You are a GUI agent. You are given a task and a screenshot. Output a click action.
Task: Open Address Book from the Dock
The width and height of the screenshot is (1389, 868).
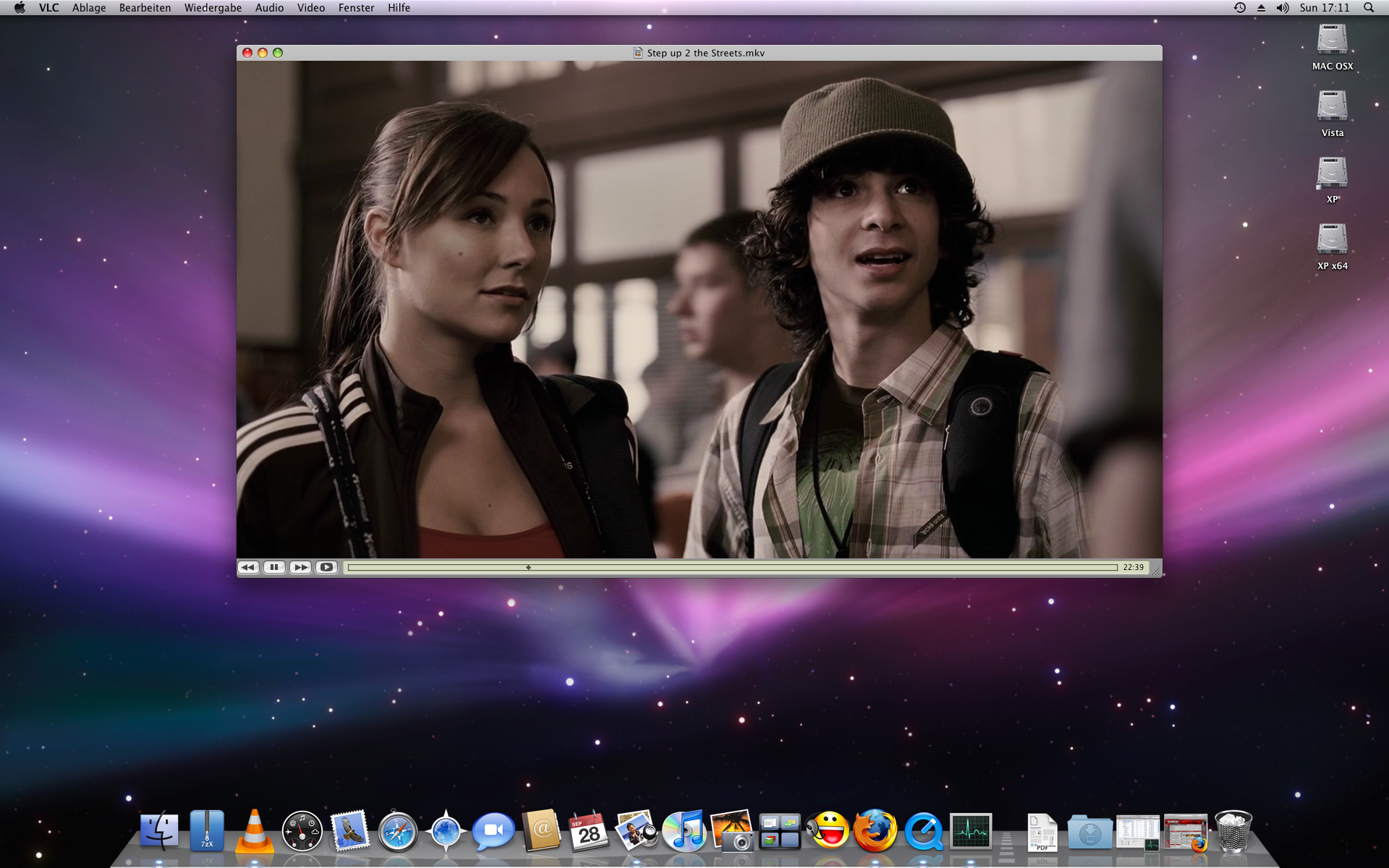[541, 830]
